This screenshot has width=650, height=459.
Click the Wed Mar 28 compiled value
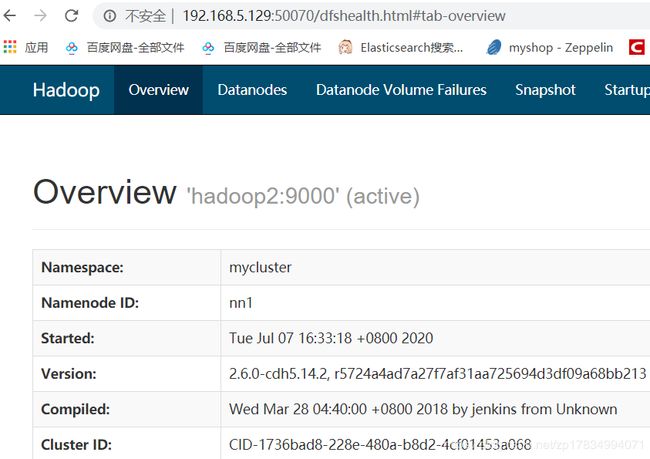[423, 410]
